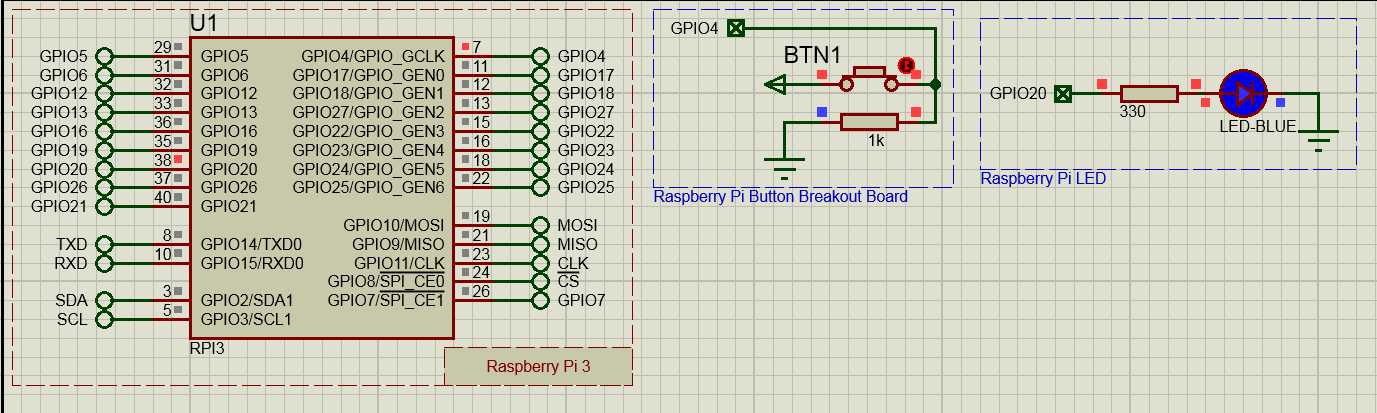Click the ground symbol in Button Breakout Board
This screenshot has width=1377, height=413.
786,167
